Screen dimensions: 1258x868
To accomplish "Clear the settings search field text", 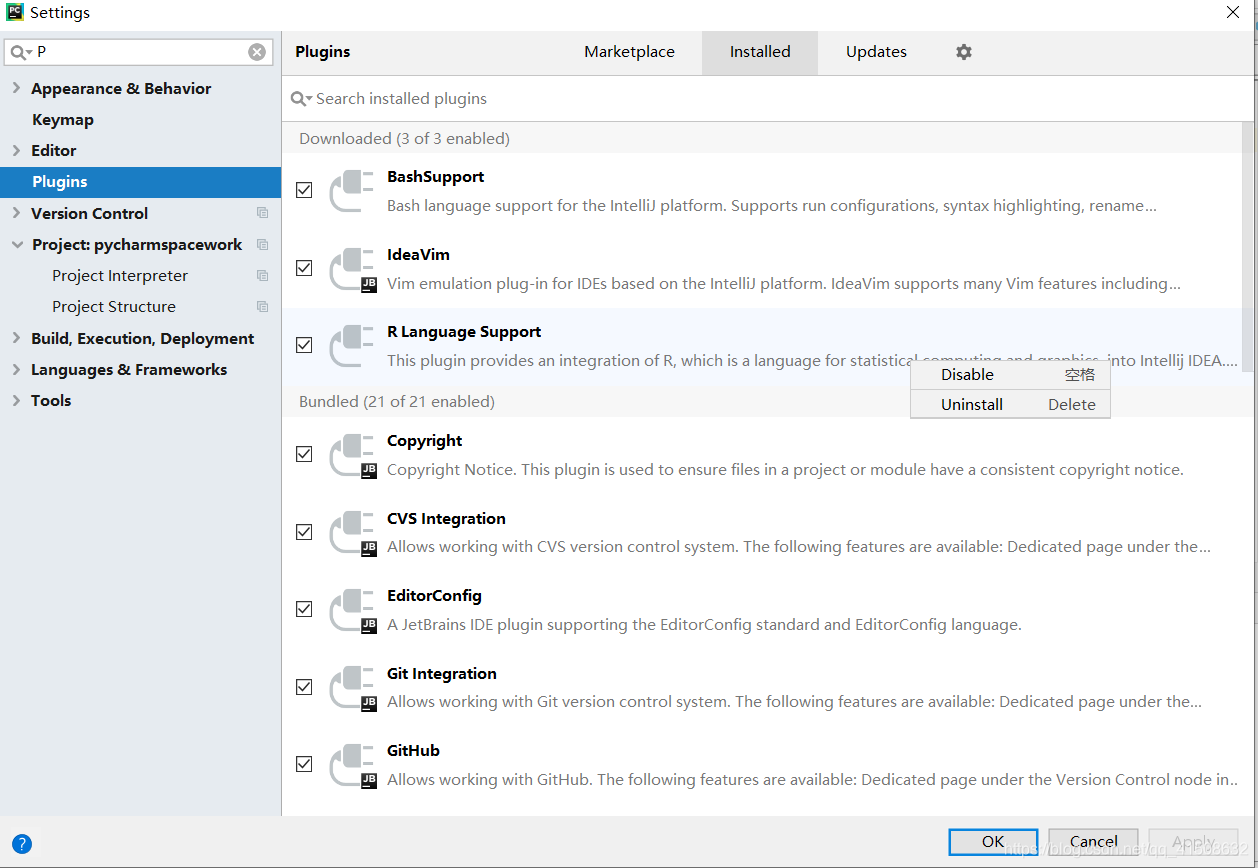I will click(x=257, y=52).
